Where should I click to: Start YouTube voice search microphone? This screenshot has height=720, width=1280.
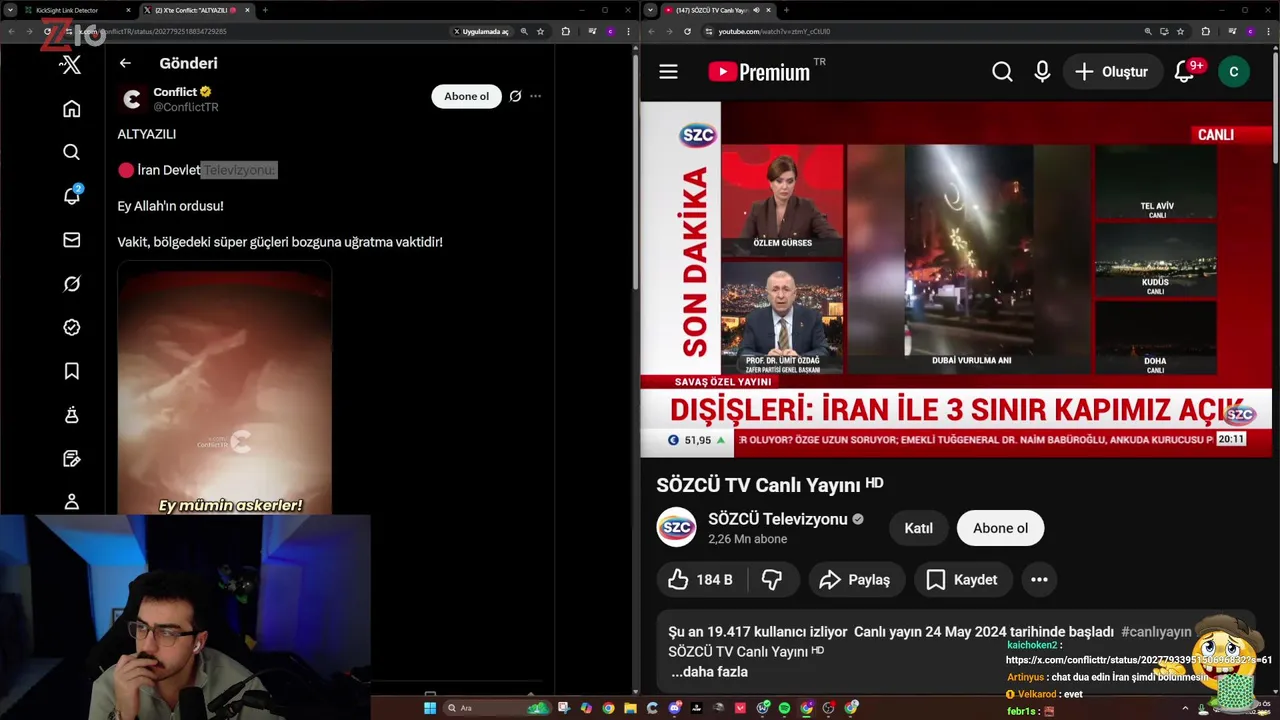point(1042,72)
